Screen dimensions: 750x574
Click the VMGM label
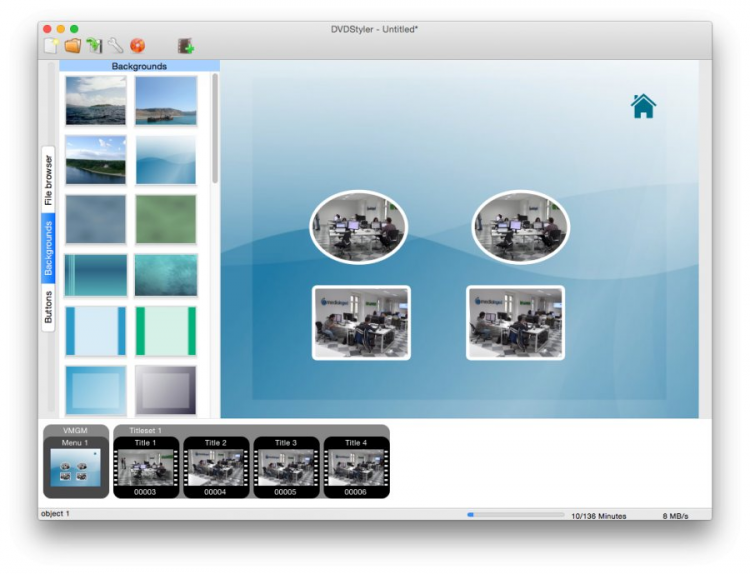(75, 430)
